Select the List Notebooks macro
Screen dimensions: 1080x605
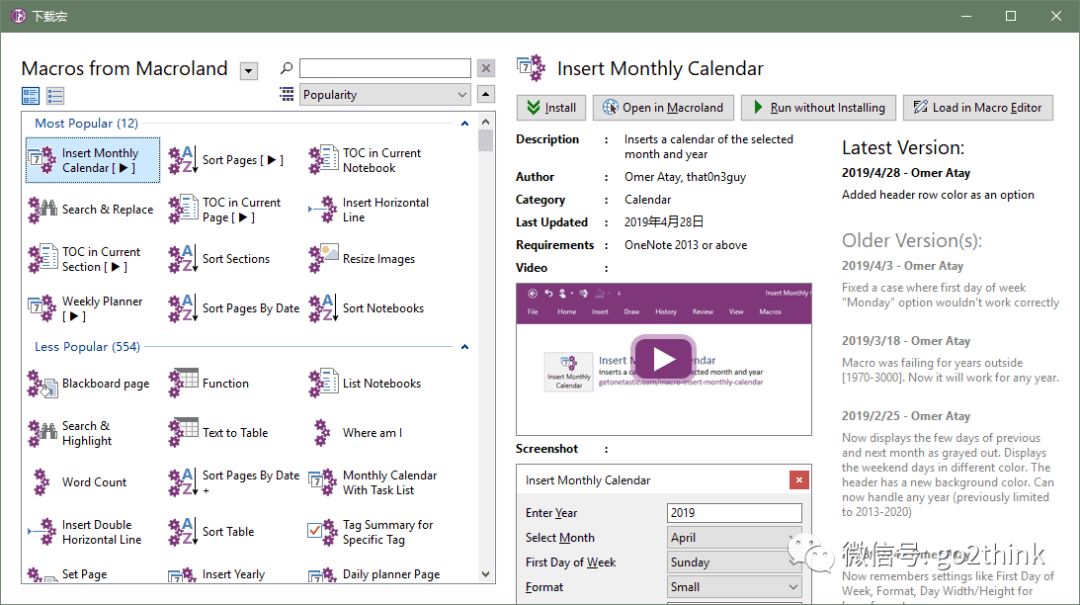[366, 383]
